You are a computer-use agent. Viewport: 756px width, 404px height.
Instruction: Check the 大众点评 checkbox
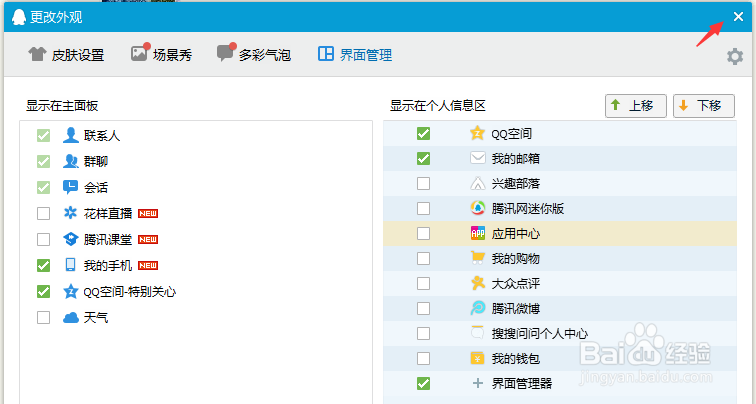pyautogui.click(x=423, y=283)
